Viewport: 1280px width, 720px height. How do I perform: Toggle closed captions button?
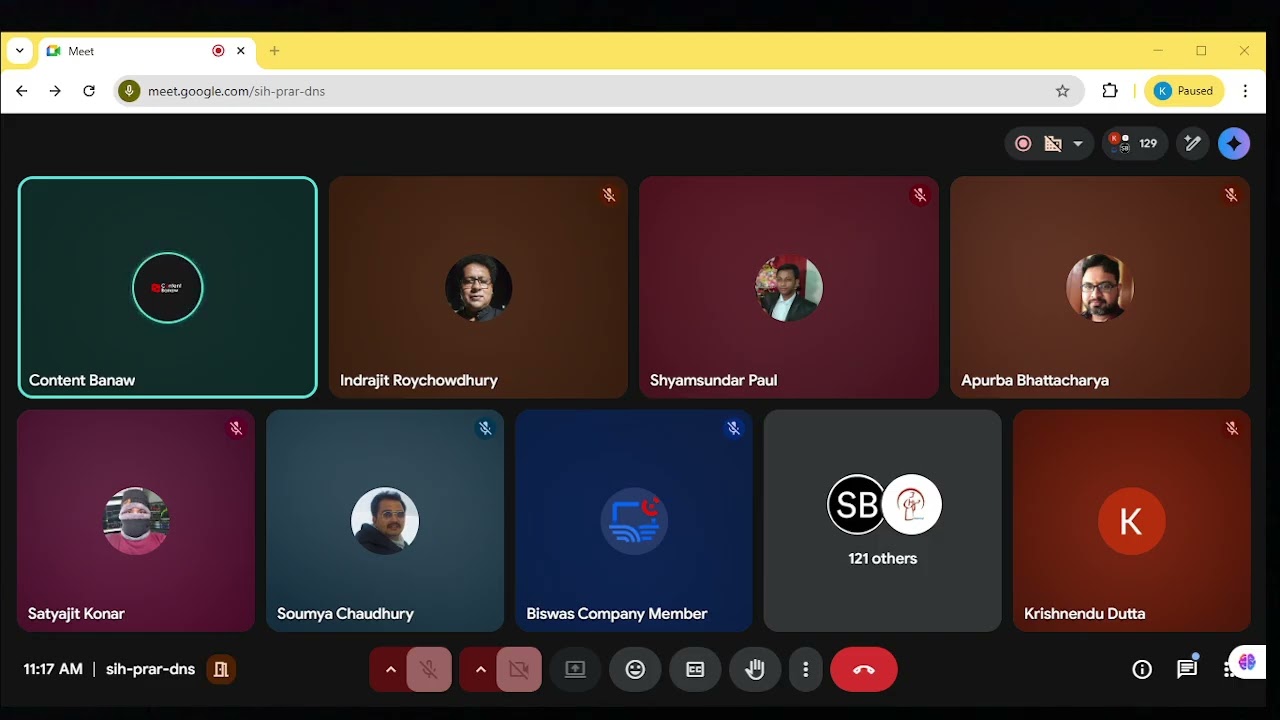coord(695,670)
